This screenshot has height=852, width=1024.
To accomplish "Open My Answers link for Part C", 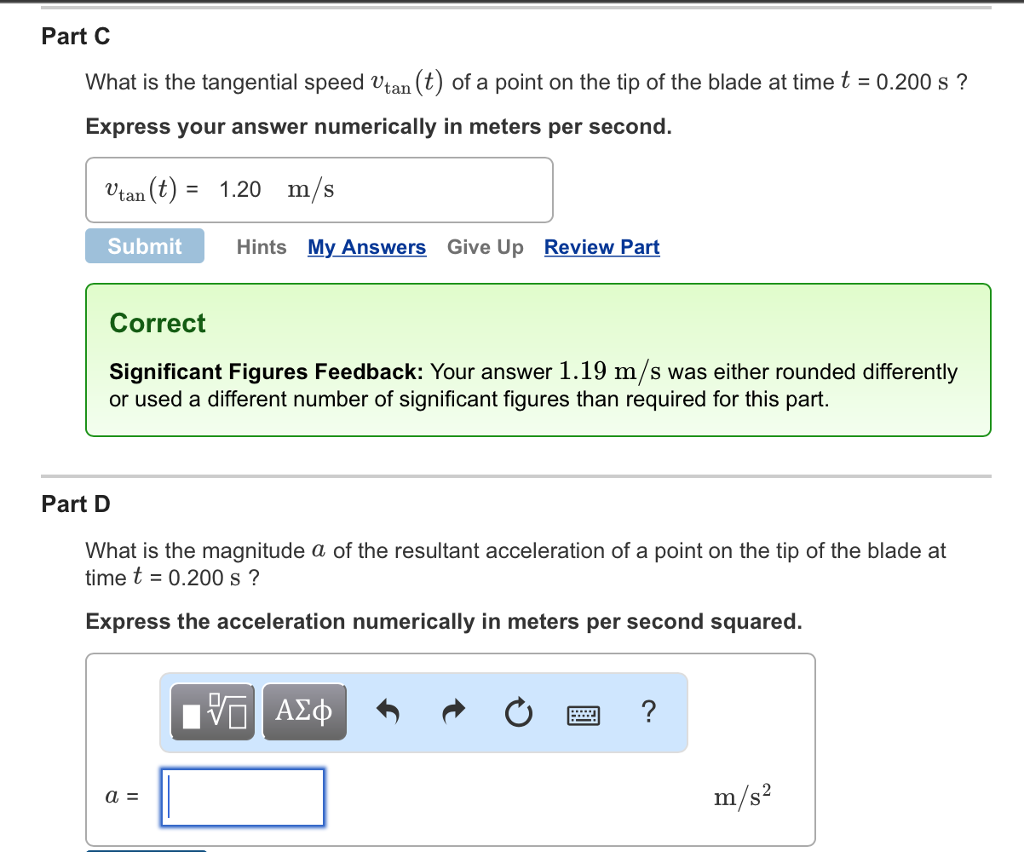I will coord(367,247).
